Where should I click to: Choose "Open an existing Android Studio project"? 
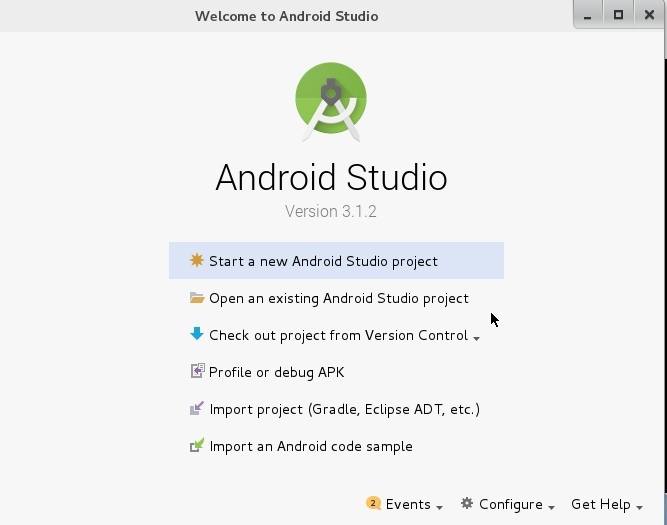(x=338, y=298)
